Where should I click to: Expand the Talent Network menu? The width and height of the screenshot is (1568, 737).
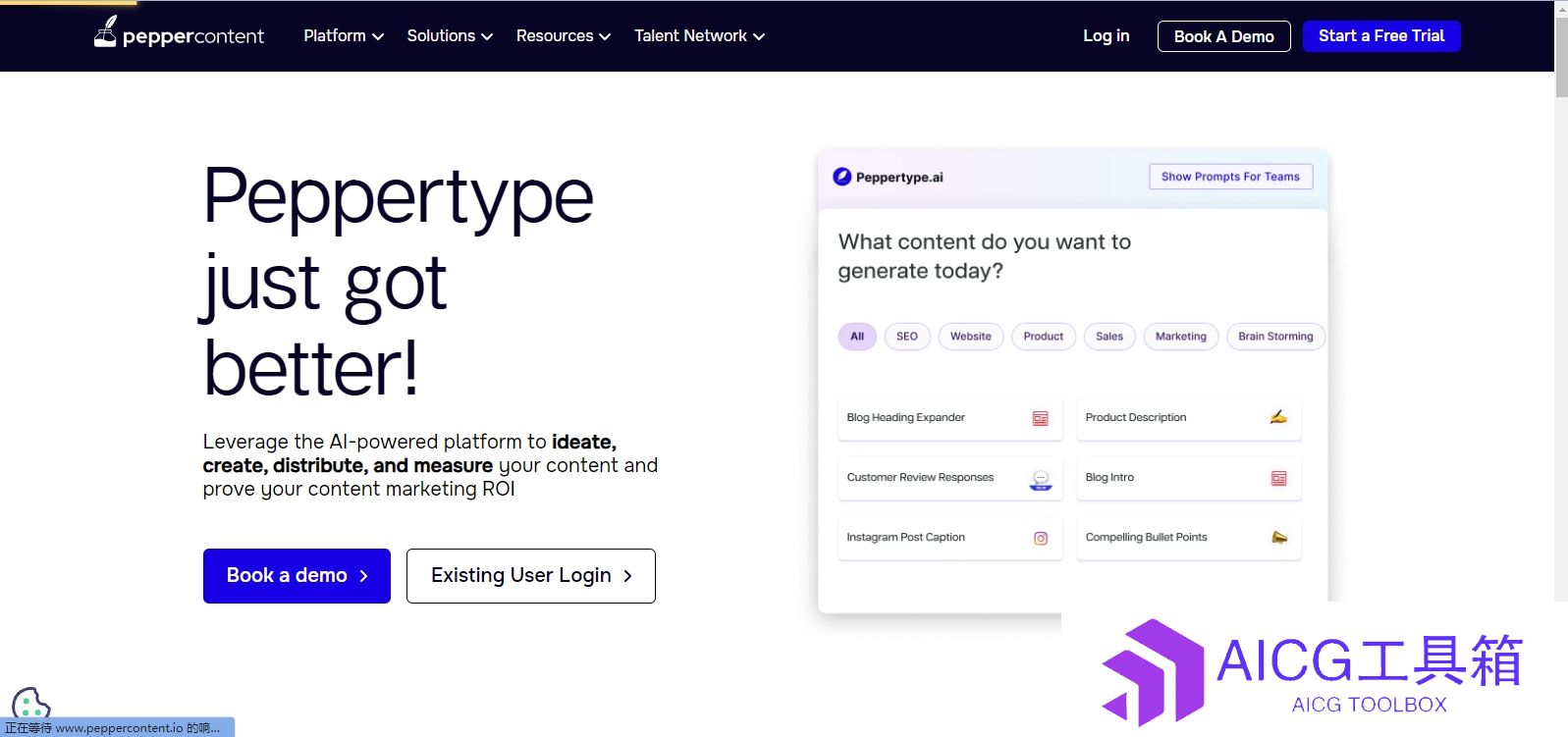click(x=699, y=36)
